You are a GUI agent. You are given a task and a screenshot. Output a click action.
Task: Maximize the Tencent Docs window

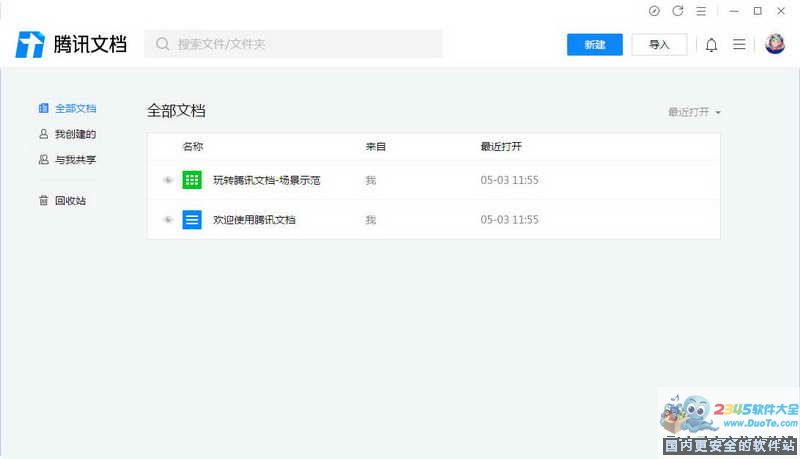(758, 11)
